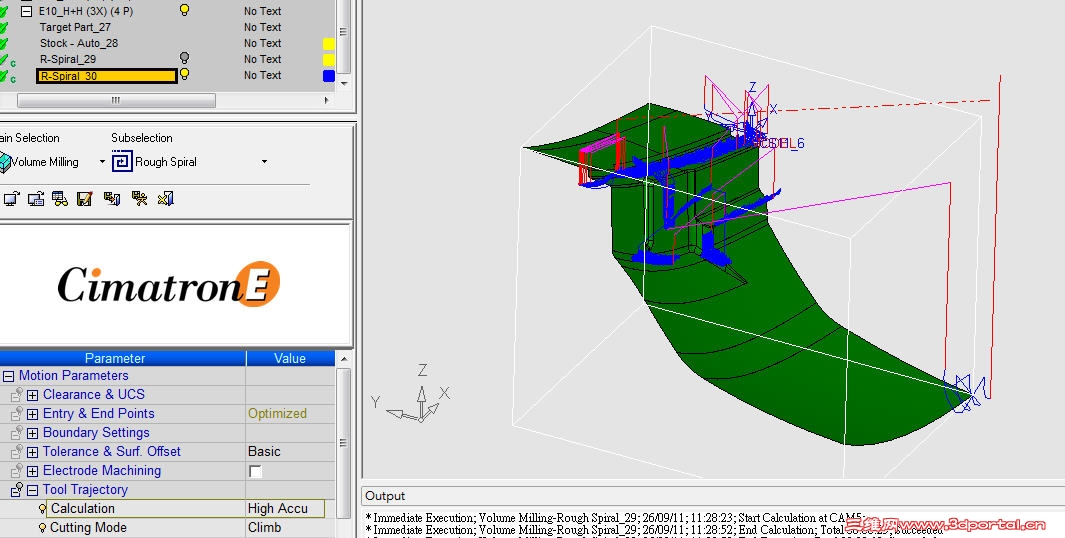Click the preference icon left of Tool Trajectory
Image resolution: width=1065 pixels, height=538 pixels.
point(17,489)
